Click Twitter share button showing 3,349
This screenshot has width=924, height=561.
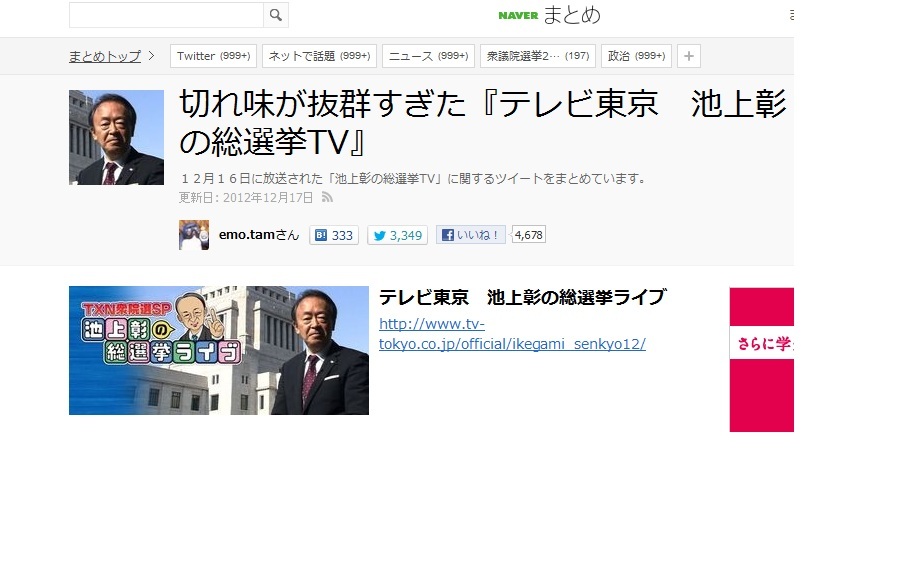click(397, 235)
